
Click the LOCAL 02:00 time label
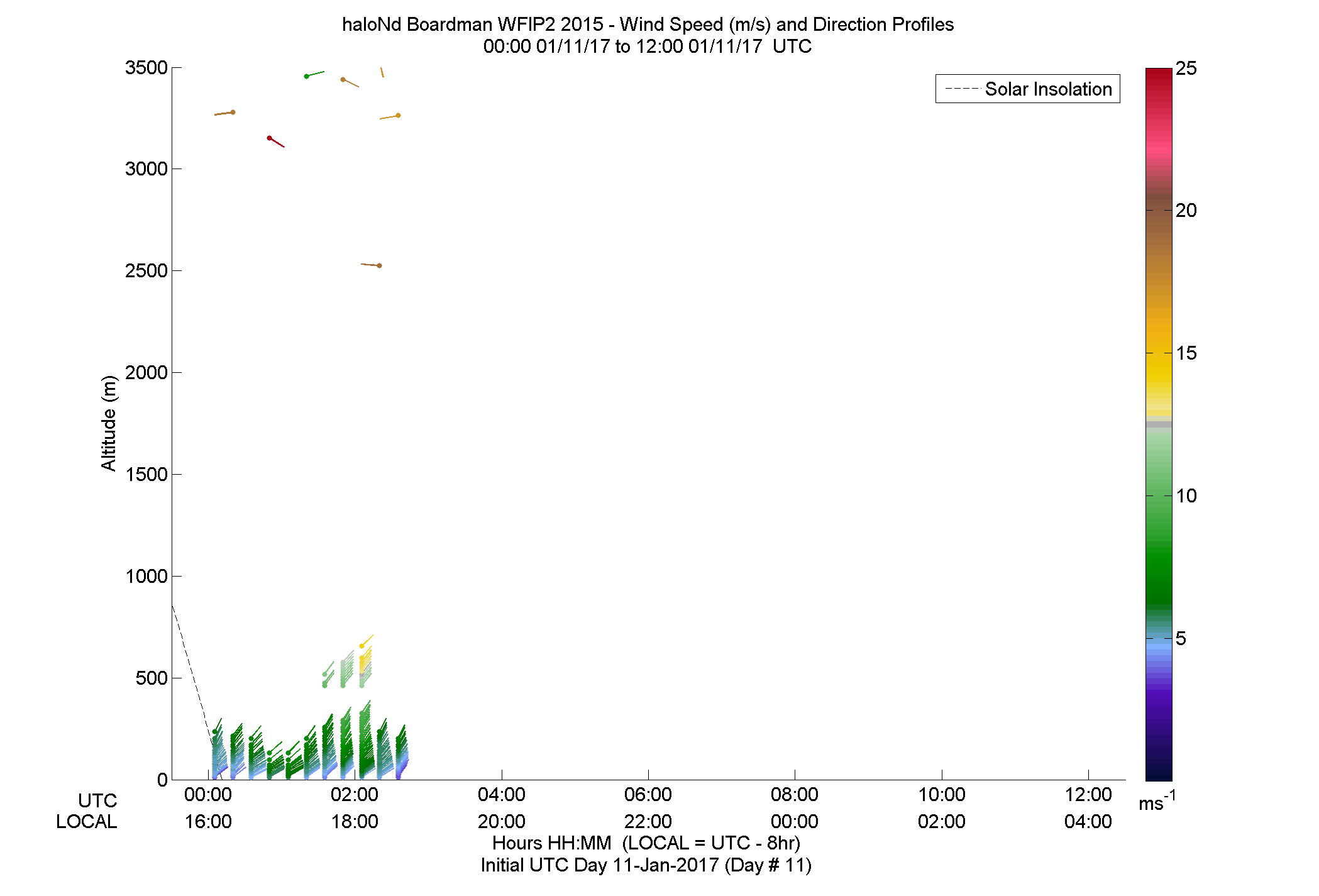point(942,821)
